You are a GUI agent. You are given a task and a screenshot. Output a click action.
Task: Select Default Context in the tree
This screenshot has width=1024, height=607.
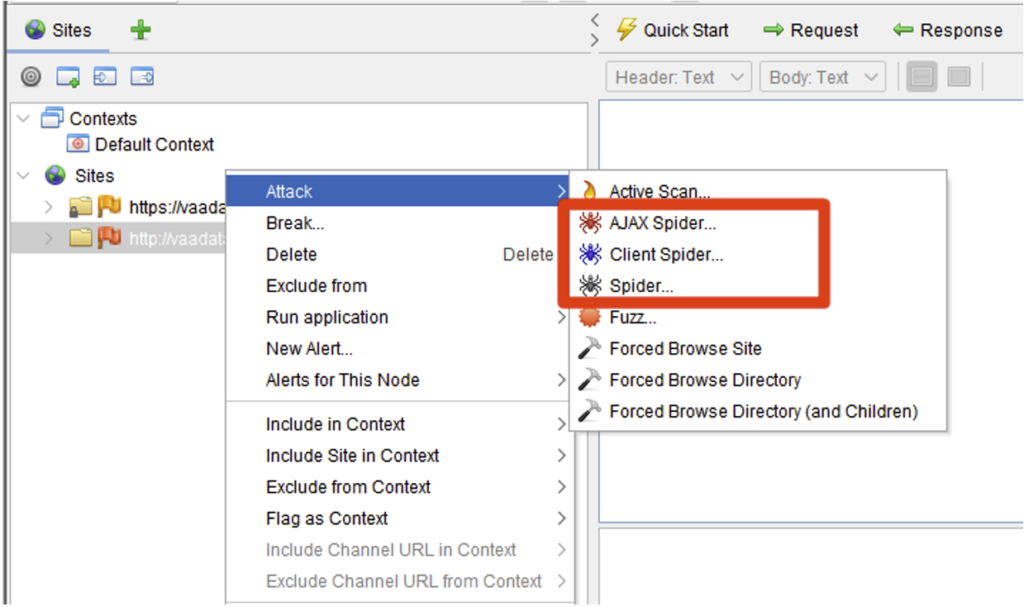coord(153,144)
